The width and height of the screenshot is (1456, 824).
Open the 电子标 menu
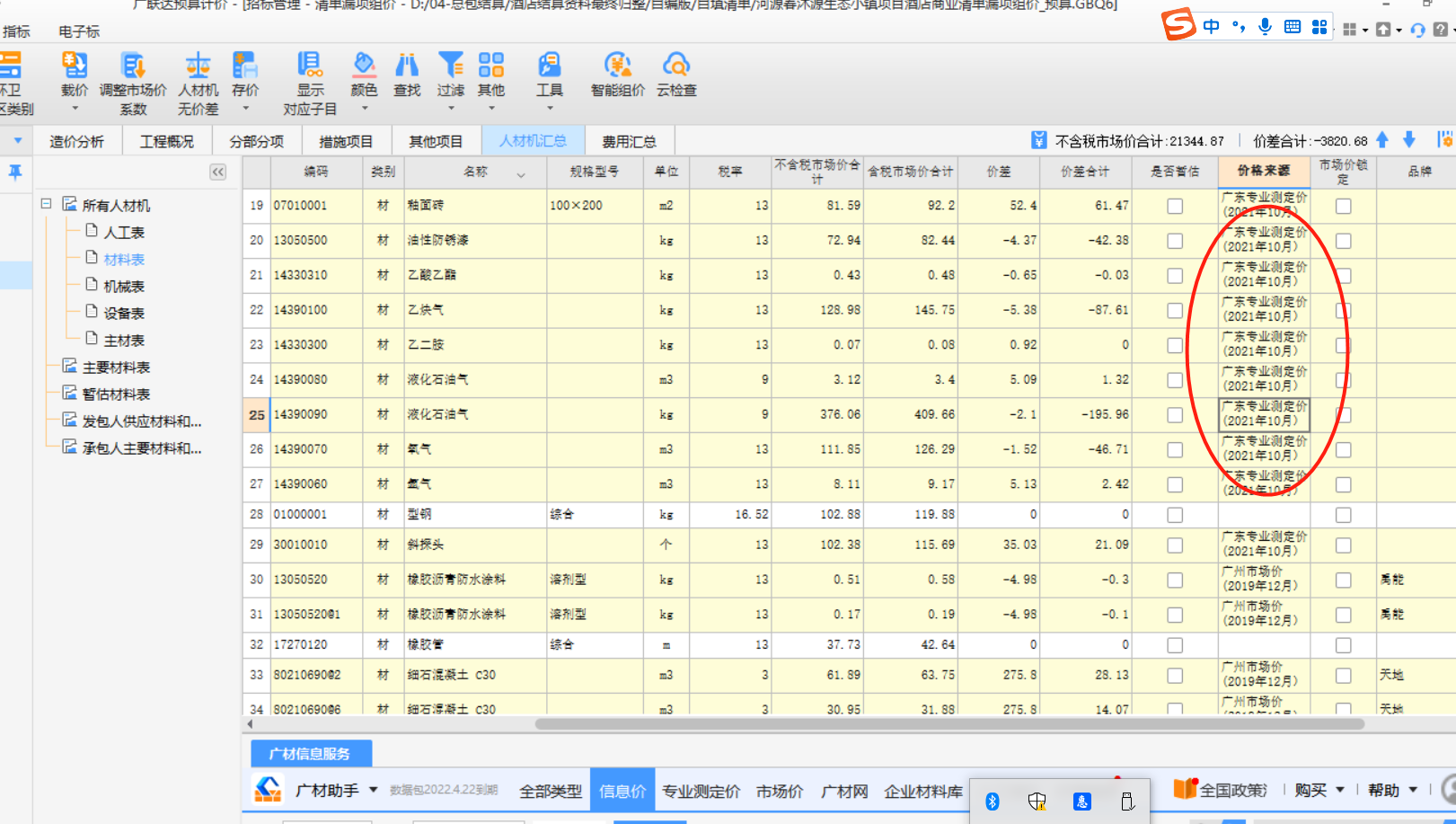click(79, 31)
